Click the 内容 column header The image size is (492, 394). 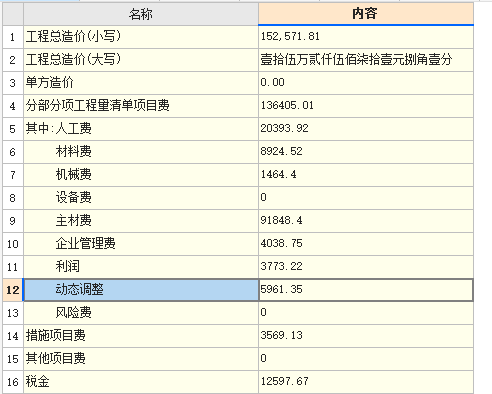tap(366, 14)
